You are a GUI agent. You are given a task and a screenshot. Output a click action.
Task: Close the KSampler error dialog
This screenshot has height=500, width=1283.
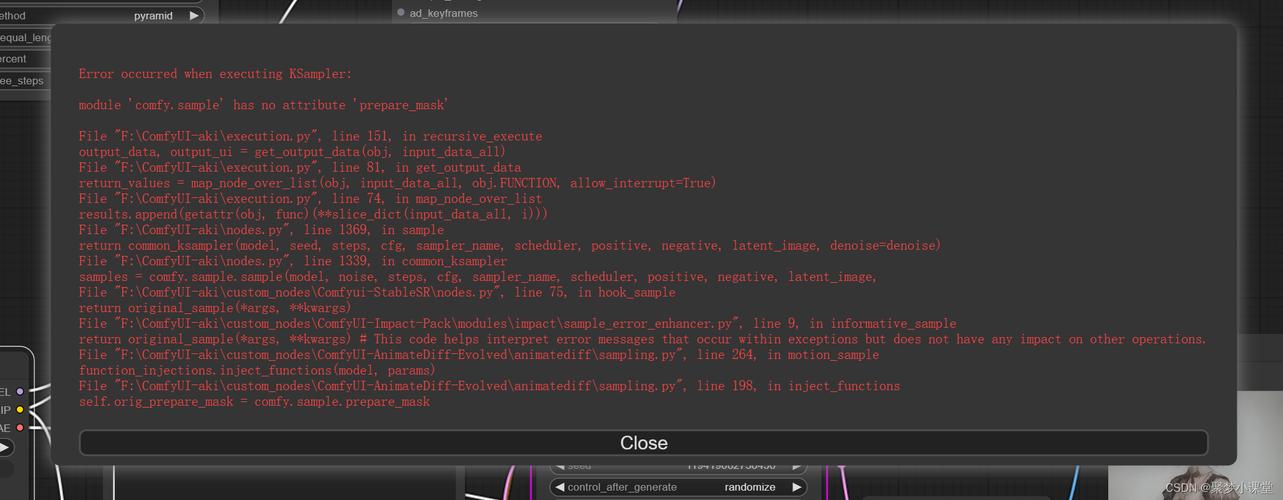tap(643, 443)
